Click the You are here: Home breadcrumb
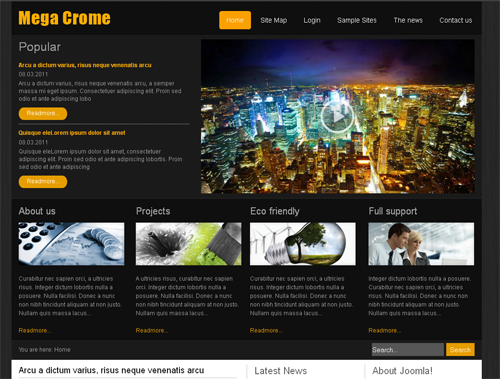Image resolution: width=500 pixels, height=379 pixels. point(44,350)
